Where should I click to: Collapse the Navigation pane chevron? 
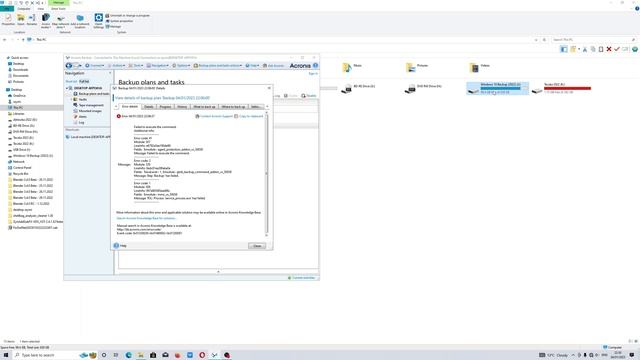click(x=110, y=73)
